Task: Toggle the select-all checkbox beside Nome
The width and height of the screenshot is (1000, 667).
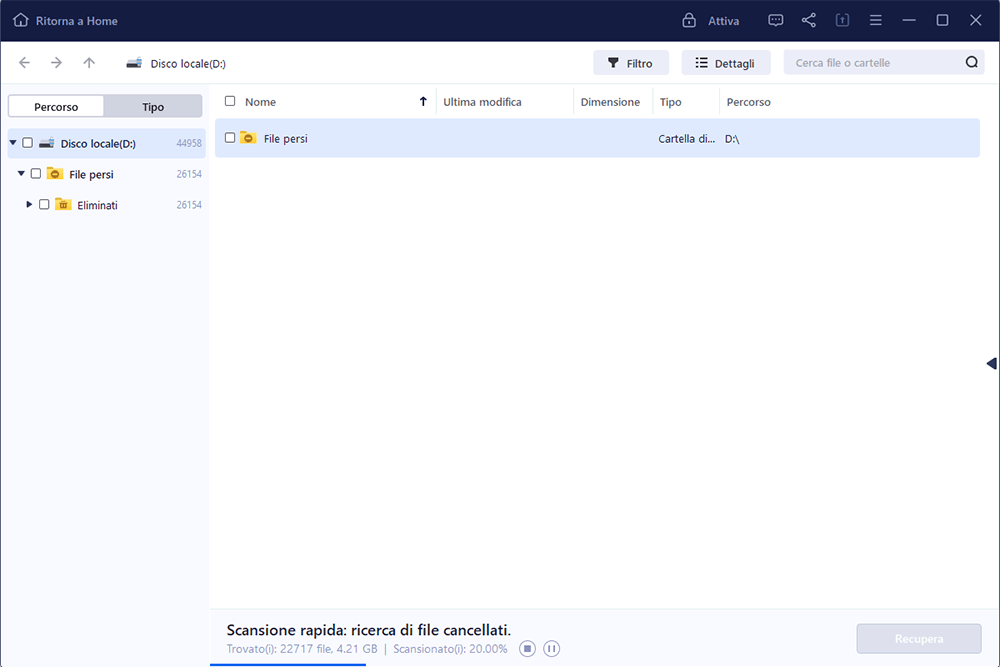Action: coord(230,101)
